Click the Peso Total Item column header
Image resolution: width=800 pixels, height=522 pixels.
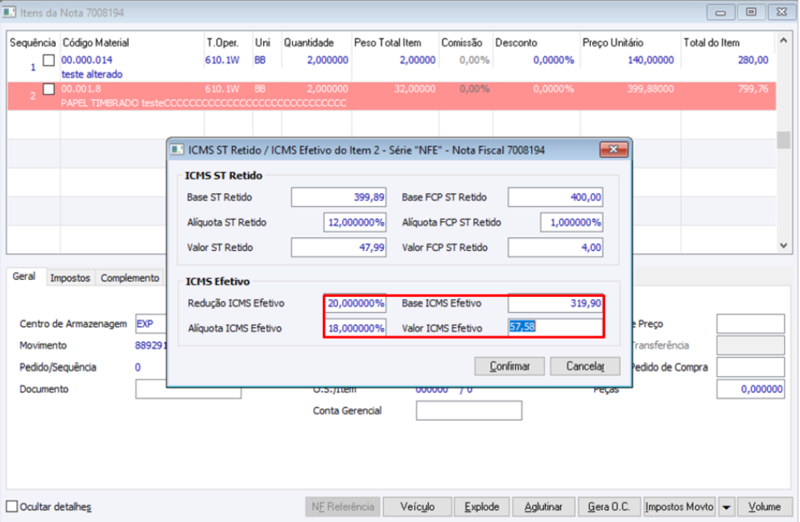click(388, 43)
